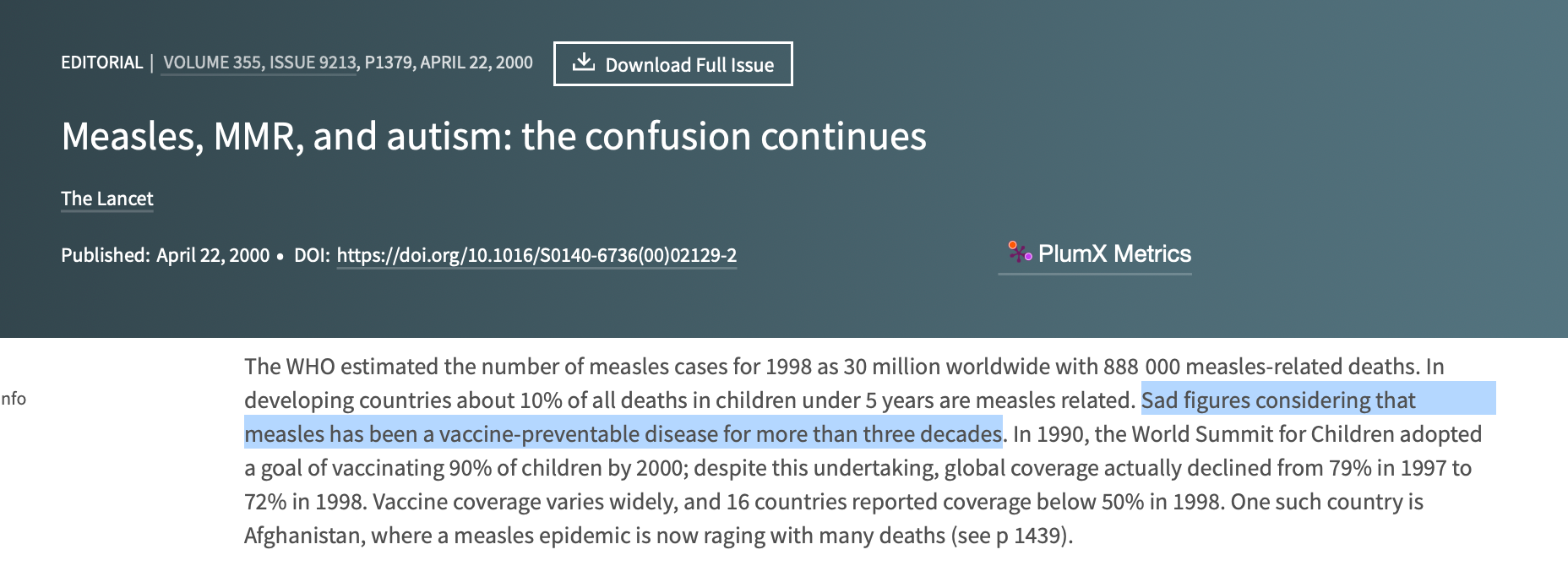The width and height of the screenshot is (1568, 566).
Task: Select the partially visible Info sidebar item
Action: tap(13, 399)
